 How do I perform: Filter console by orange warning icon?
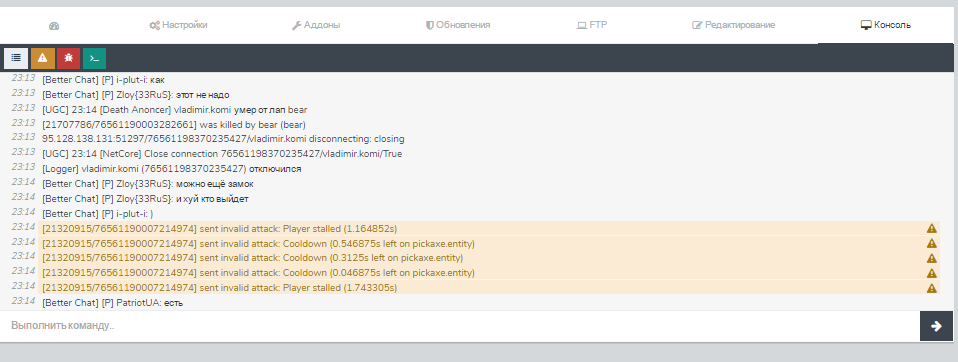click(x=43, y=58)
